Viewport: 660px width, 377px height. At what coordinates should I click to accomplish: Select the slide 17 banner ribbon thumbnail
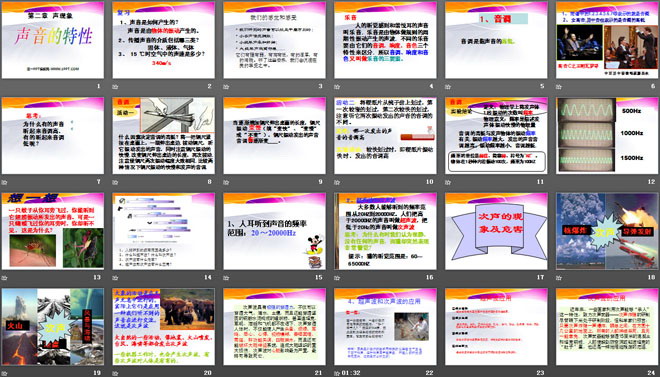click(496, 231)
